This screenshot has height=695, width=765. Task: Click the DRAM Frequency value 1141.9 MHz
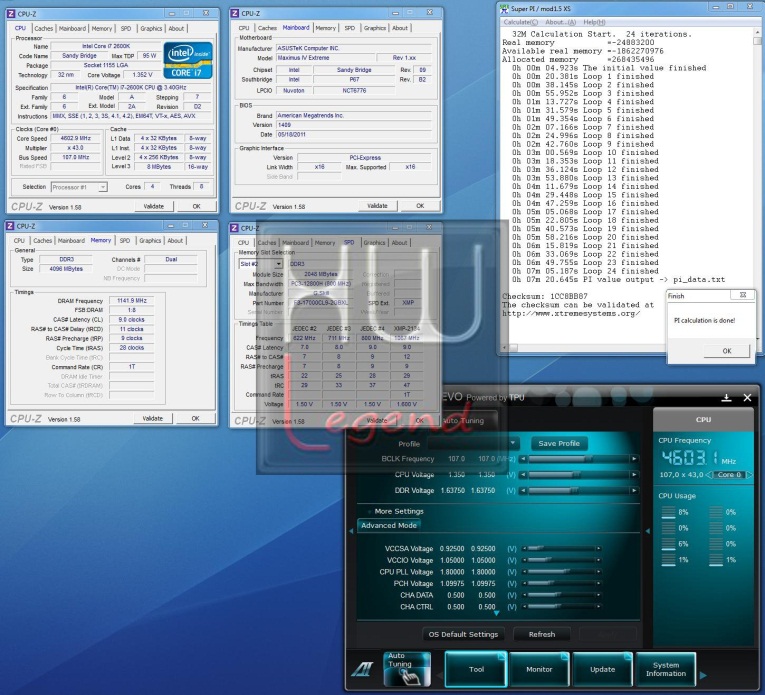pos(131,301)
